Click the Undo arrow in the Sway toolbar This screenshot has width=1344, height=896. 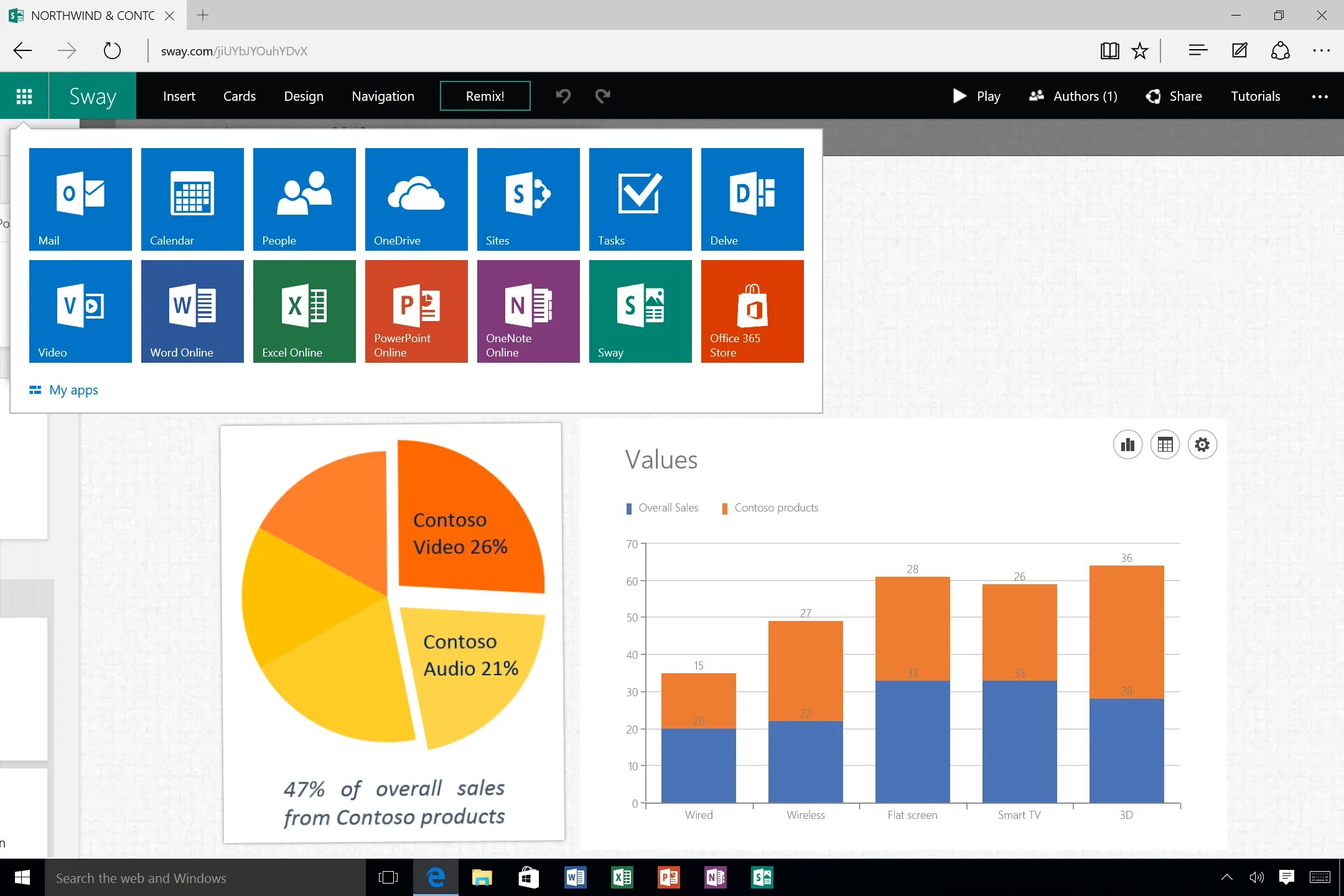tap(562, 96)
